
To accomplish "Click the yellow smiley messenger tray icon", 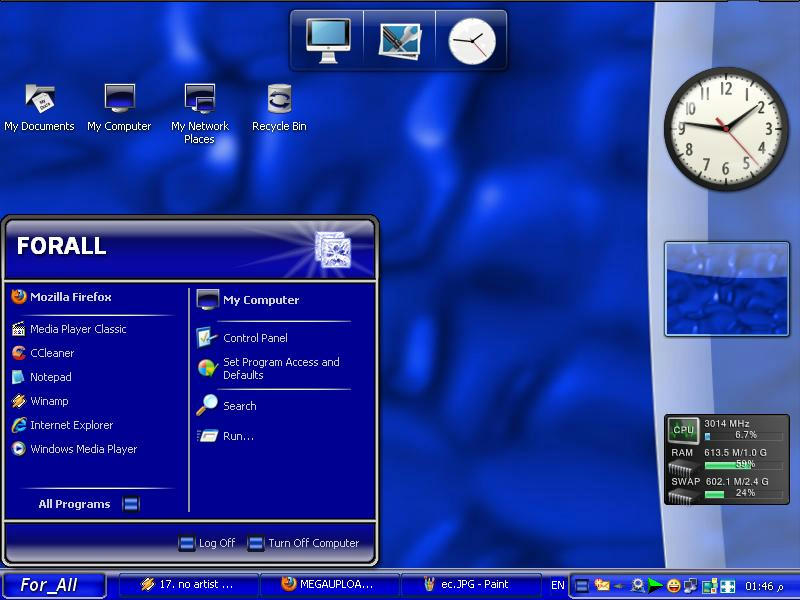I will [673, 586].
